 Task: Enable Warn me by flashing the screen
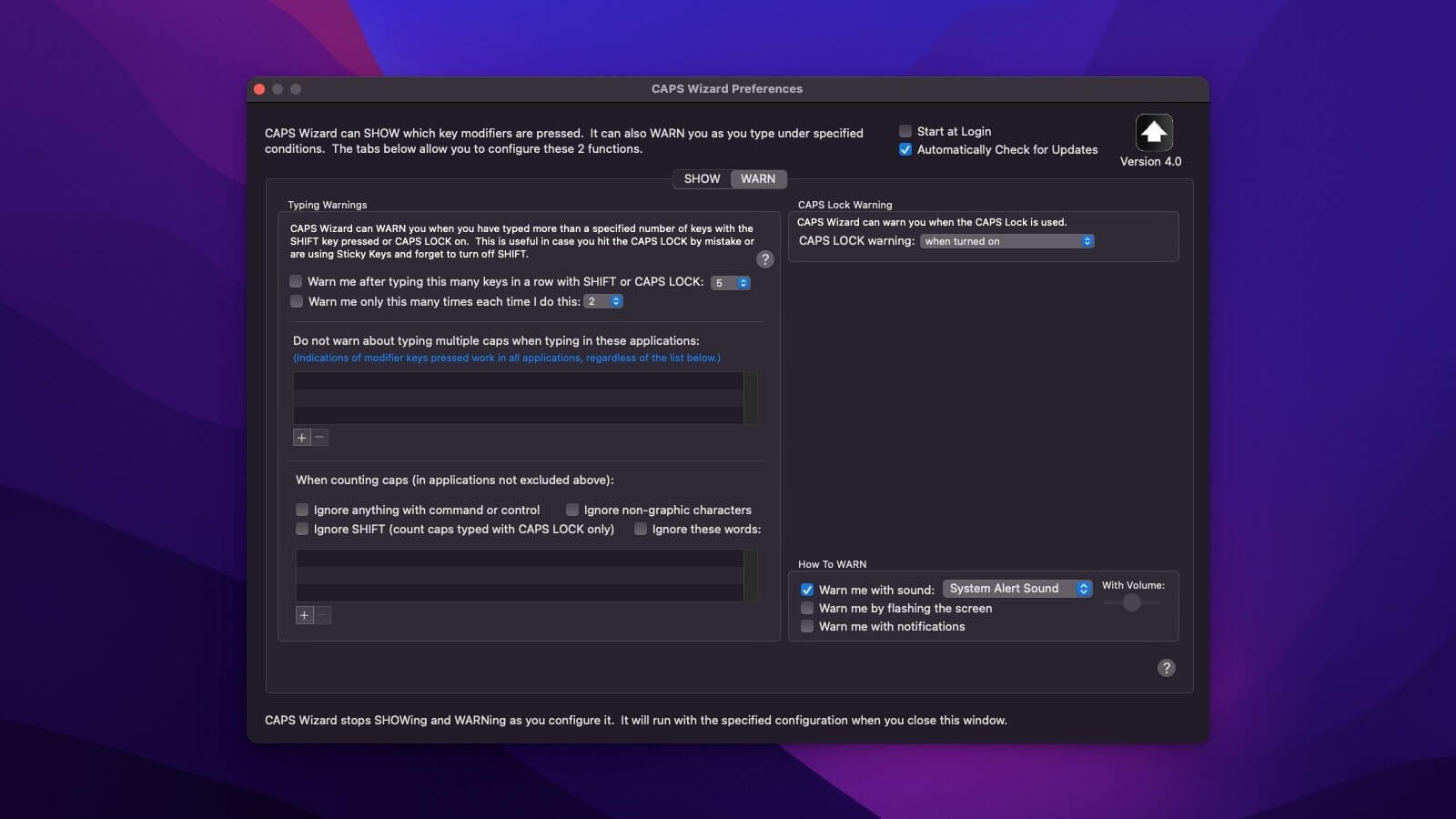coord(807,608)
